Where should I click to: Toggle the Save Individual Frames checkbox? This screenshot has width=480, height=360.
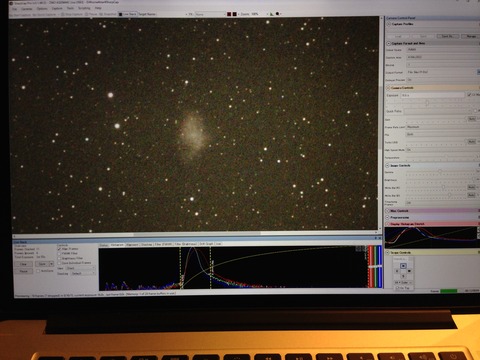(59, 263)
